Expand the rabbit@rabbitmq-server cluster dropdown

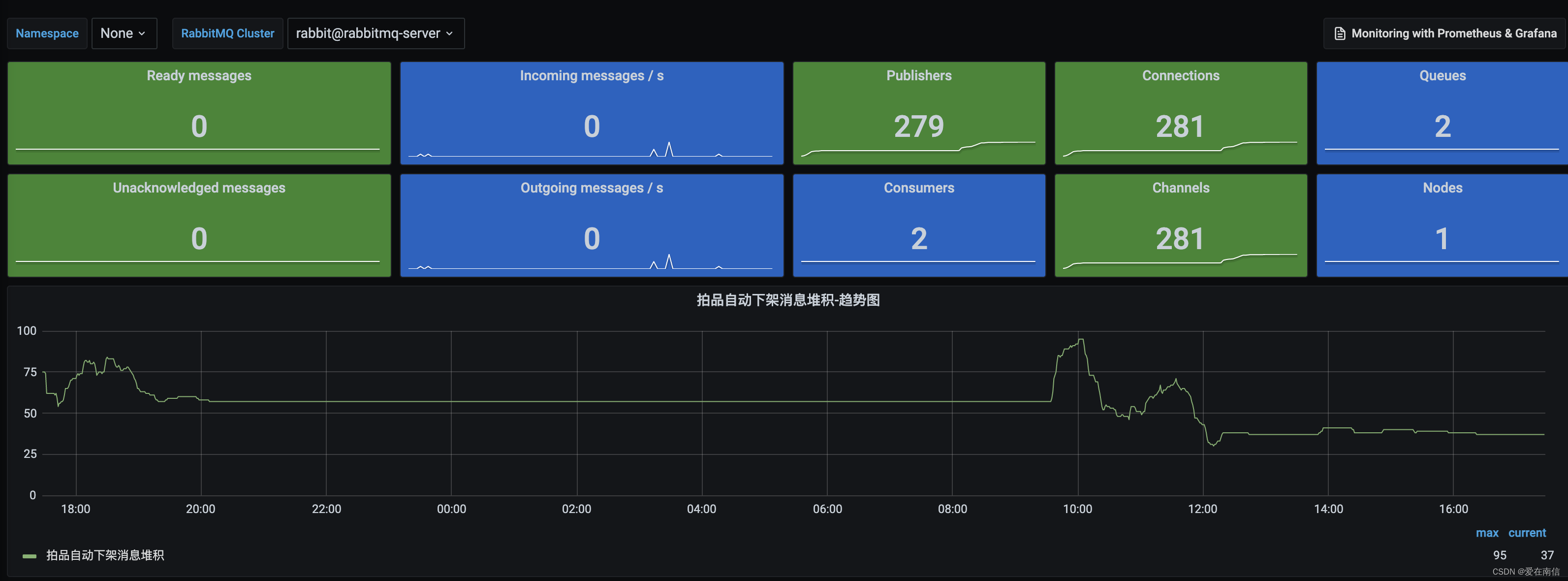point(375,33)
